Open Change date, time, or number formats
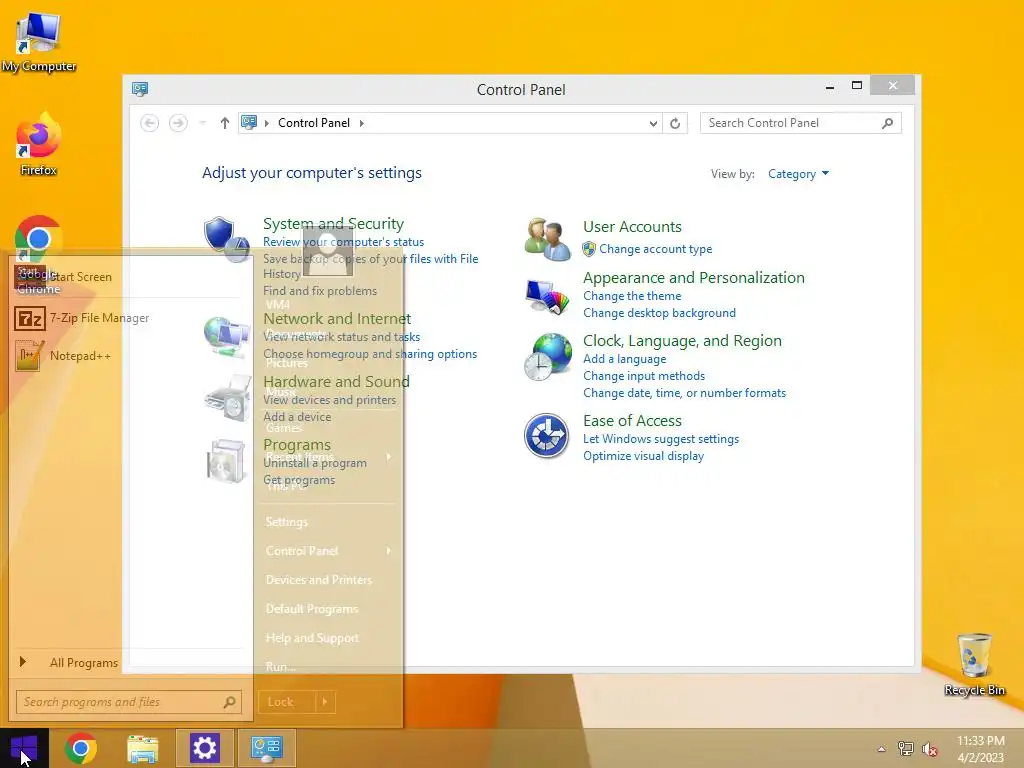 (684, 392)
